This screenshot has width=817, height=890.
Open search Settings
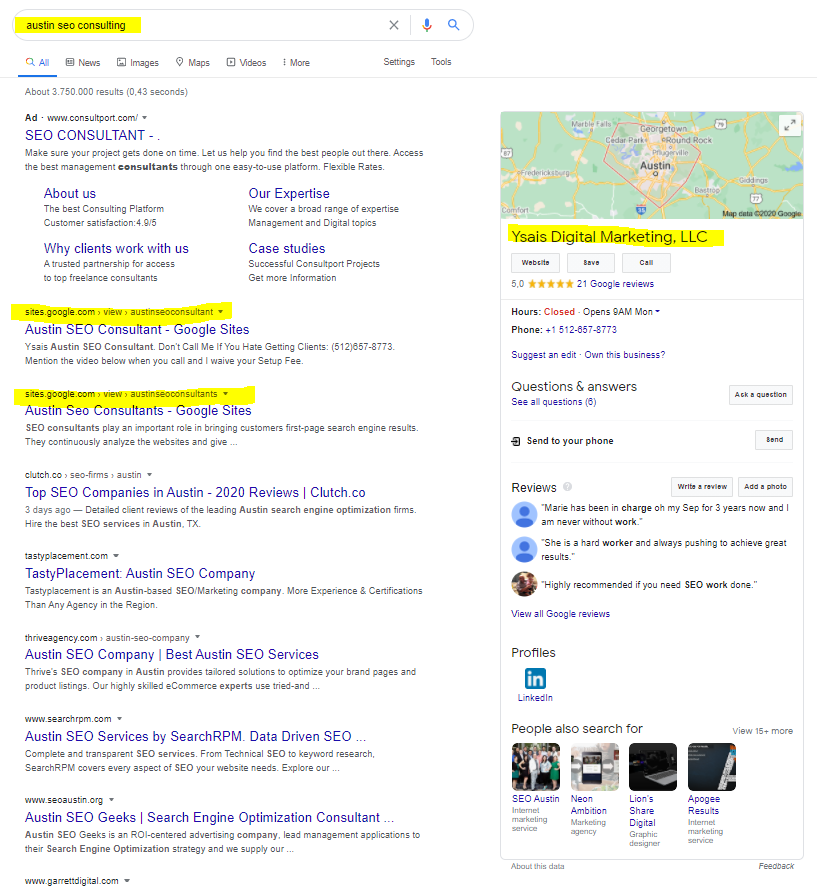pyautogui.click(x=399, y=62)
